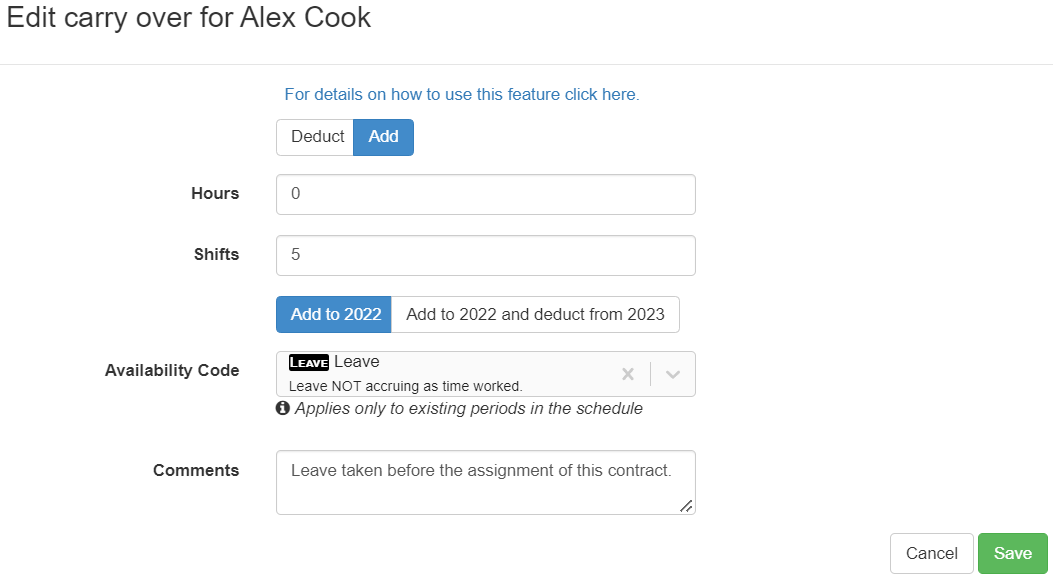The width and height of the screenshot is (1053, 580).
Task: Select the Add option
Action: [x=383, y=137]
